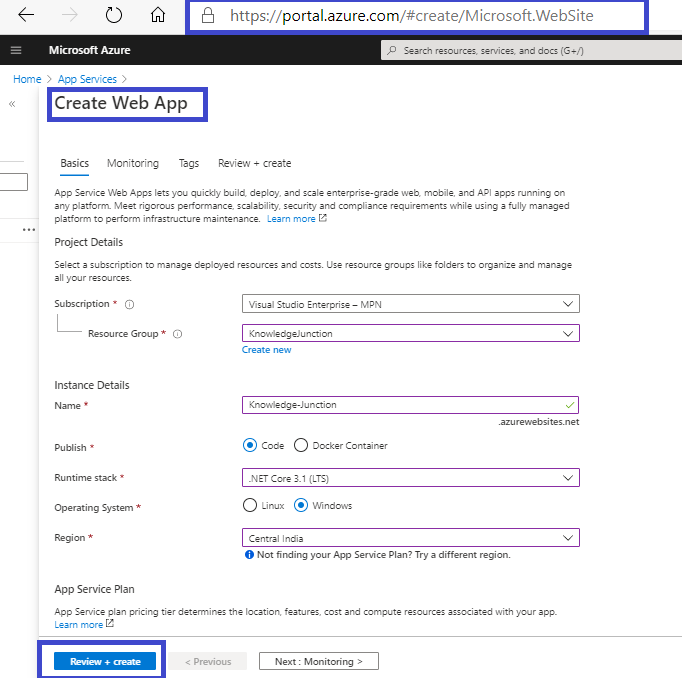Click the Previous button
Screen dimensions: 682x678
(x=208, y=661)
